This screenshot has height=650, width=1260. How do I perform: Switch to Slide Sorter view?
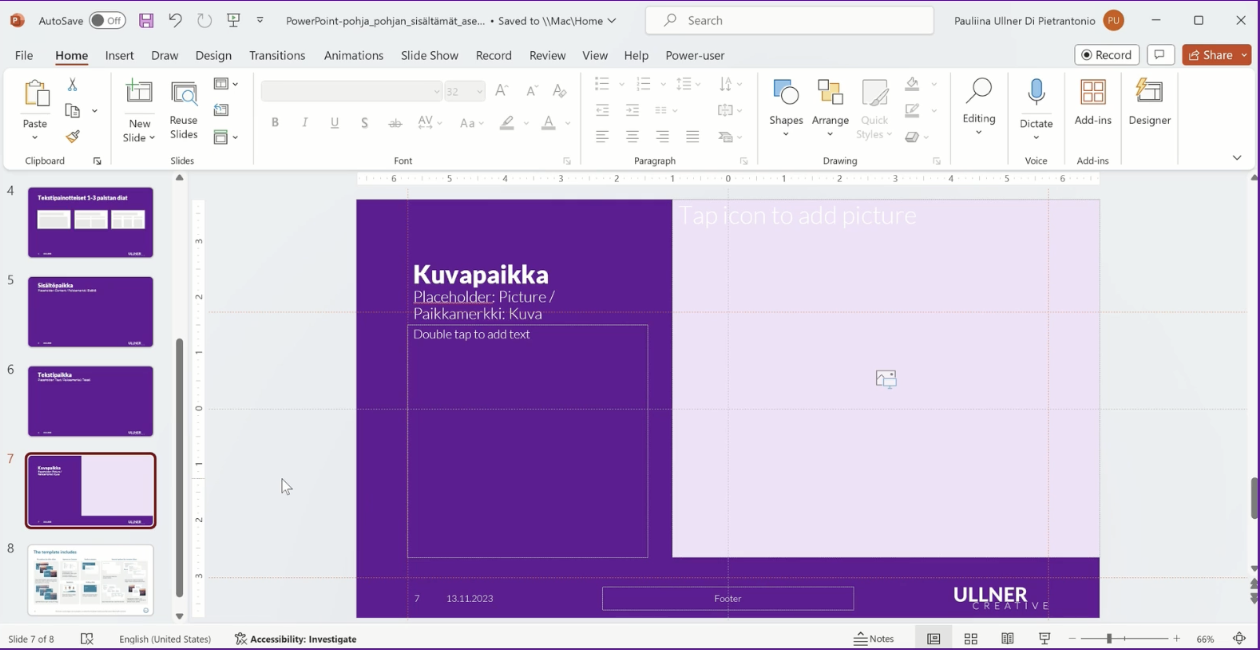click(x=970, y=639)
